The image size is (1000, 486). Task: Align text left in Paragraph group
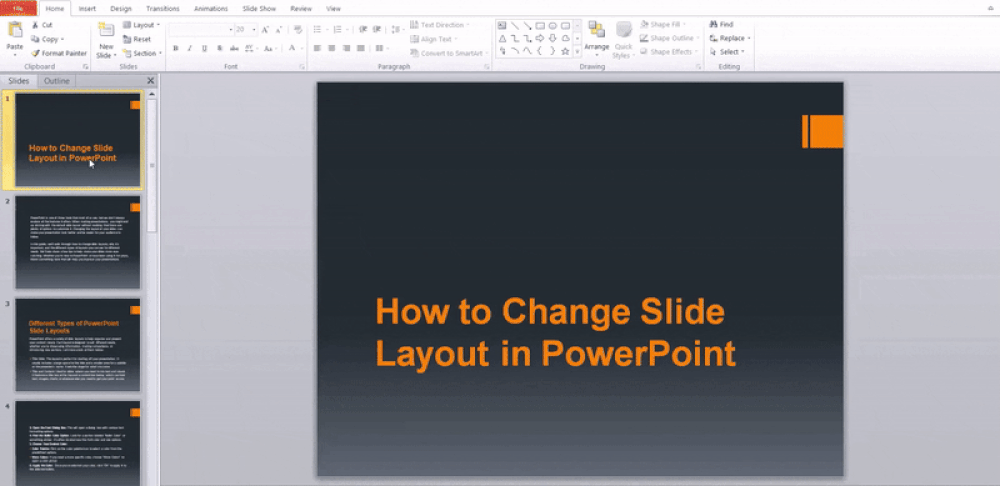pos(317,48)
